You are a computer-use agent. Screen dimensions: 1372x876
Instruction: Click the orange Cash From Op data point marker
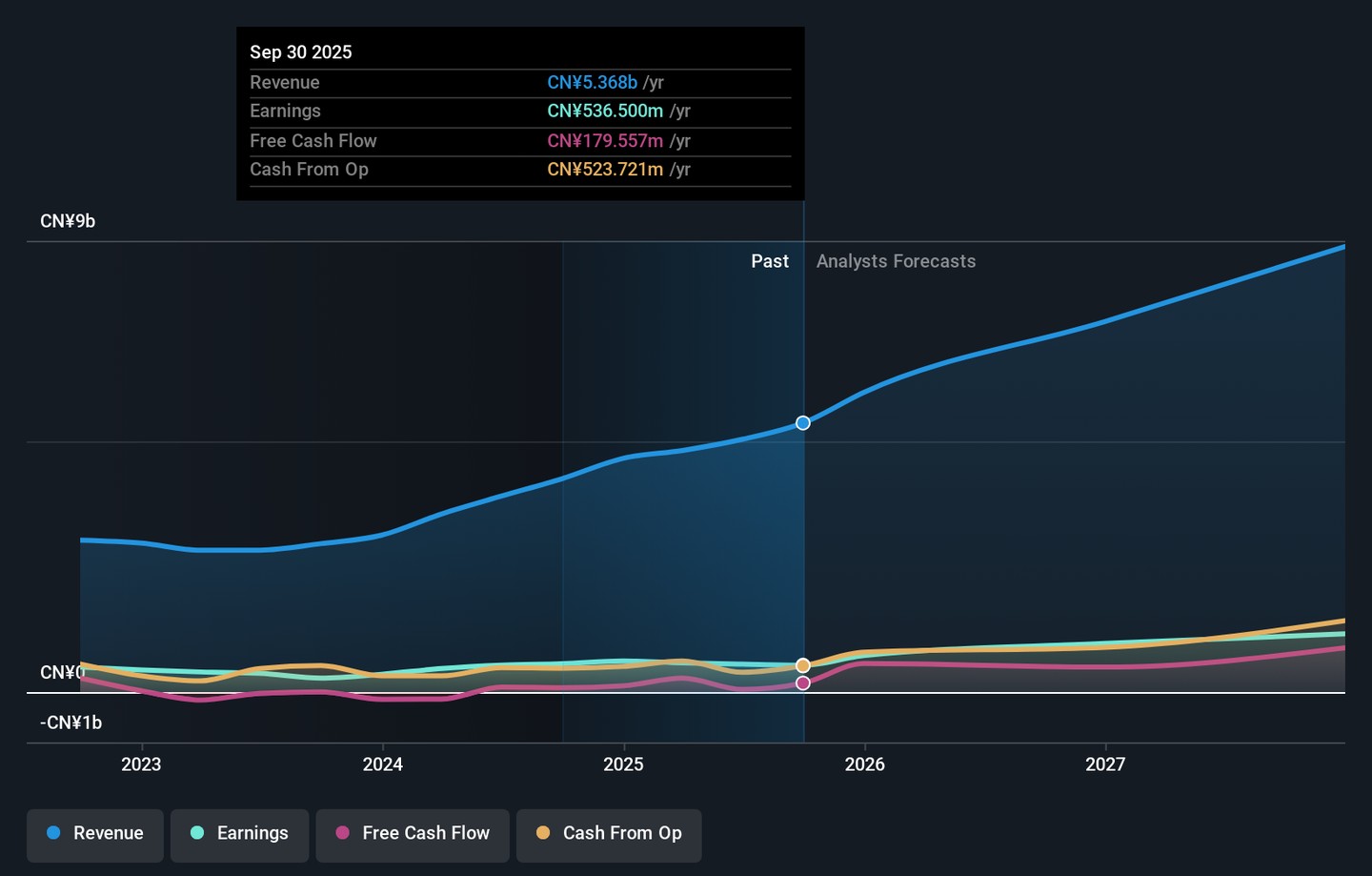803,665
